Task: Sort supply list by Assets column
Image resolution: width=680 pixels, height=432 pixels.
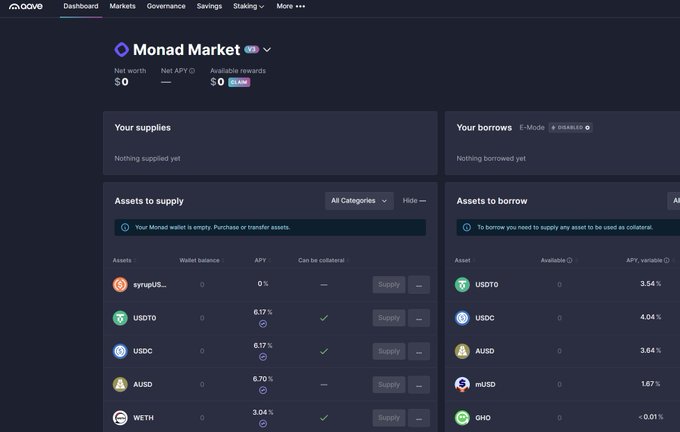Action: click(124, 260)
